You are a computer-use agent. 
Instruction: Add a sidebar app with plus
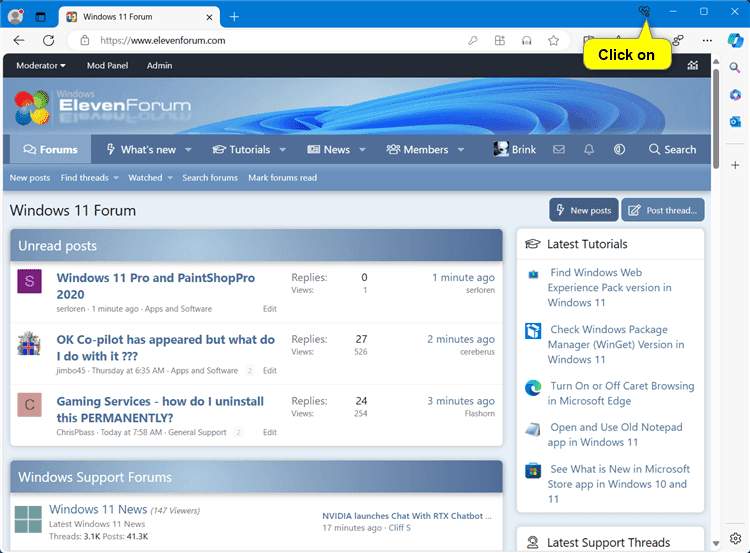(x=735, y=165)
